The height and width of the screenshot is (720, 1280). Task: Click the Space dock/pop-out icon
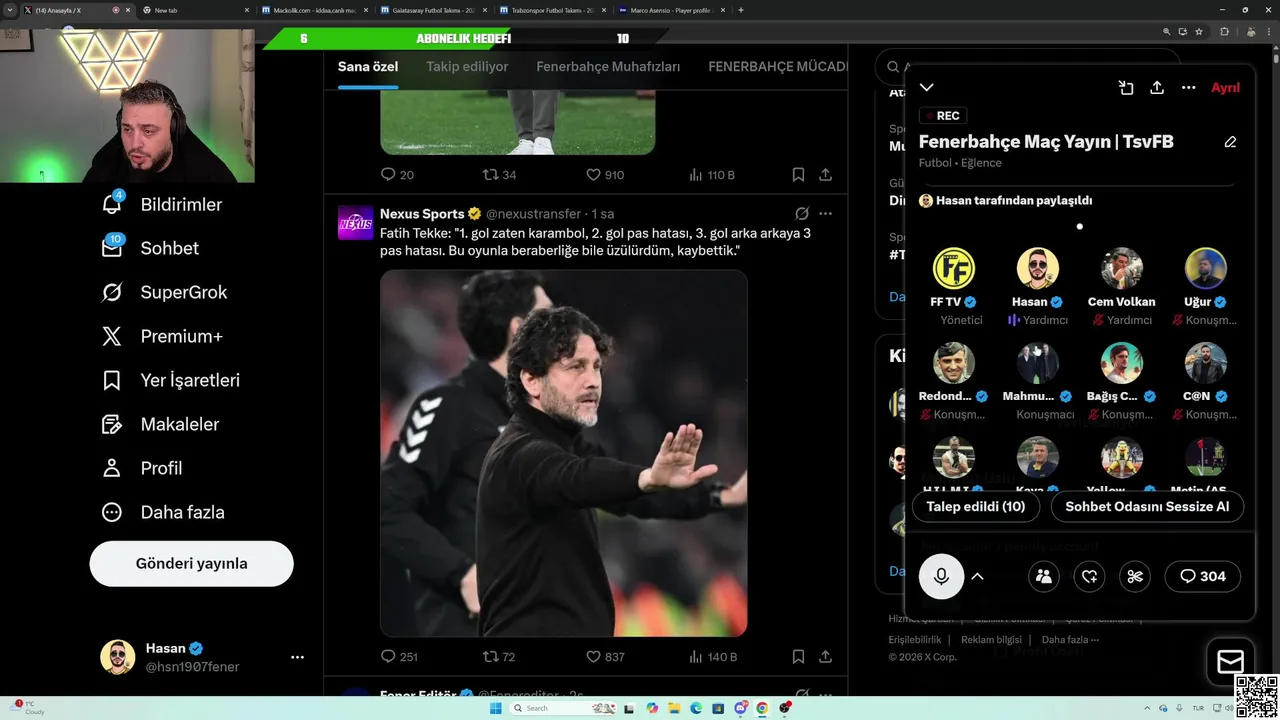(1126, 88)
